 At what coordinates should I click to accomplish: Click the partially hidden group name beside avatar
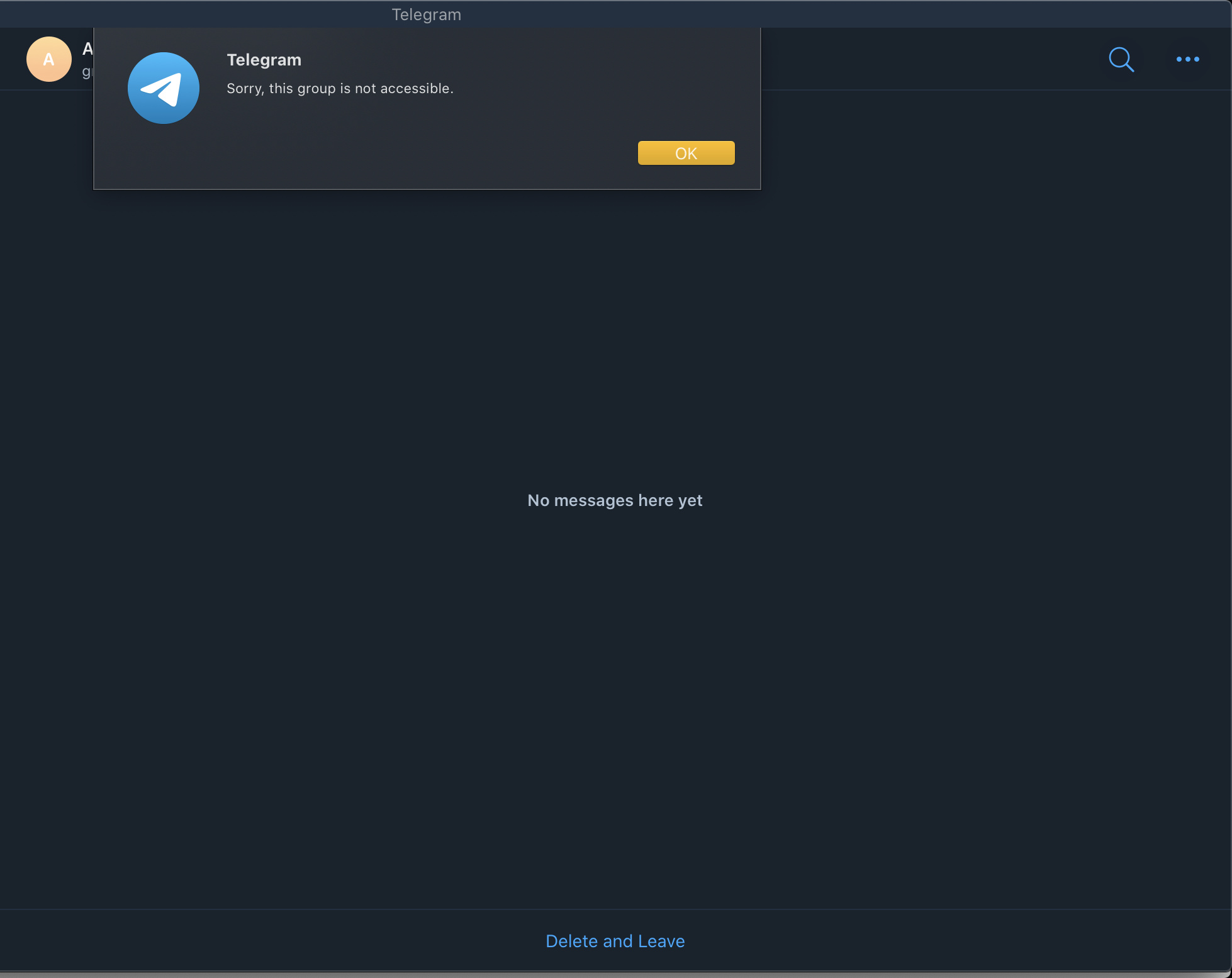[87, 49]
